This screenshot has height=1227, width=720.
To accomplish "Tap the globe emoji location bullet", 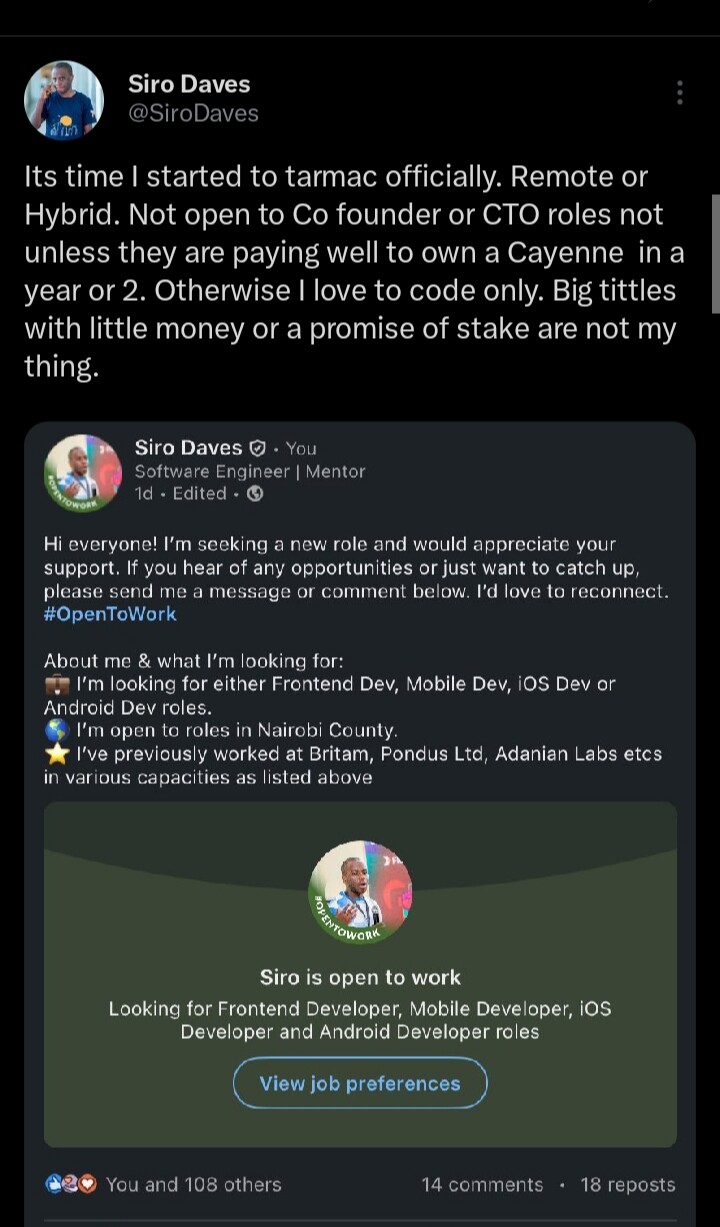I will 56,730.
